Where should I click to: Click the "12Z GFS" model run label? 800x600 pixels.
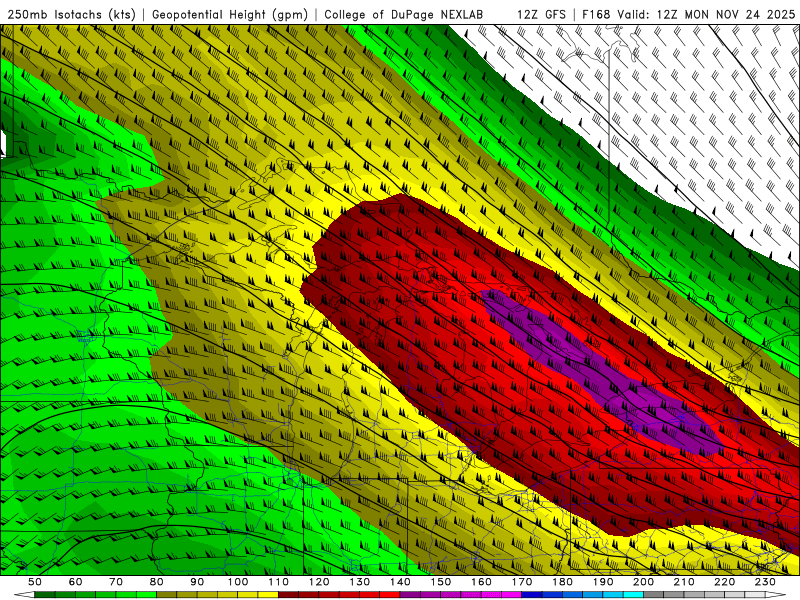coord(541,14)
